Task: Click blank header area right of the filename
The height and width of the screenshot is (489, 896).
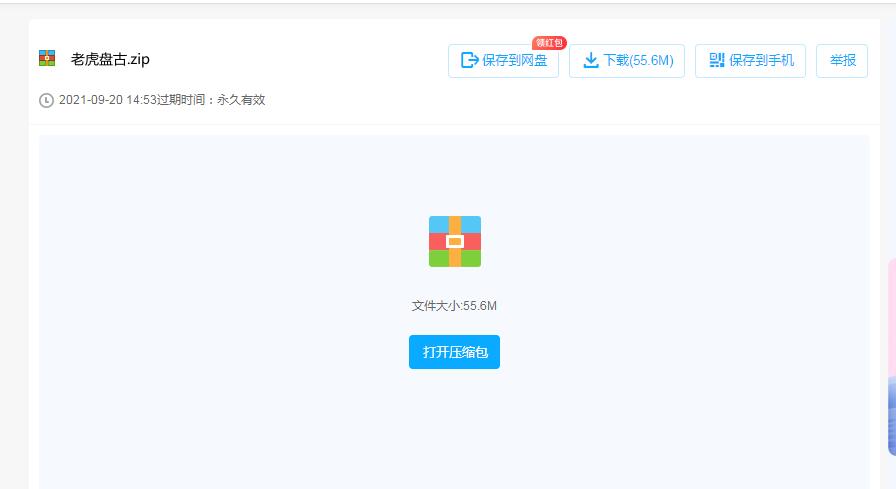Action: coord(300,60)
